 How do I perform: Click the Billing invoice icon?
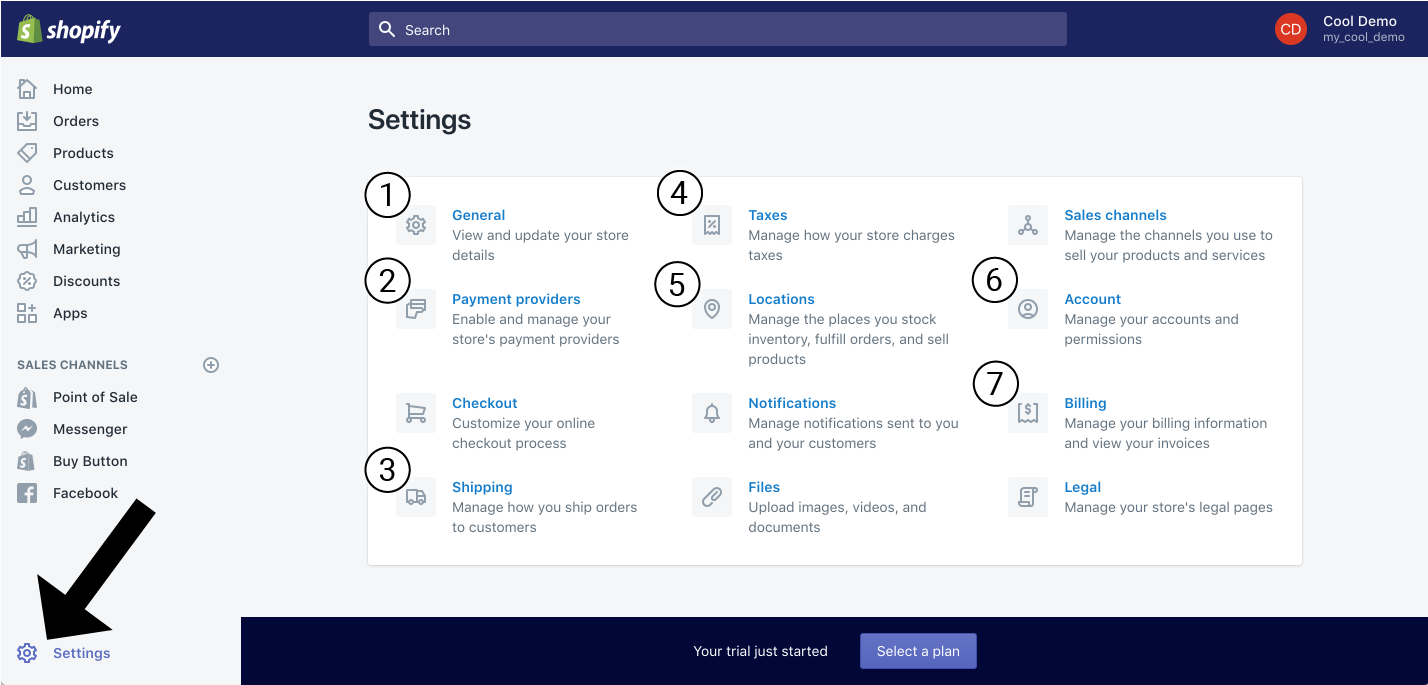click(1028, 413)
